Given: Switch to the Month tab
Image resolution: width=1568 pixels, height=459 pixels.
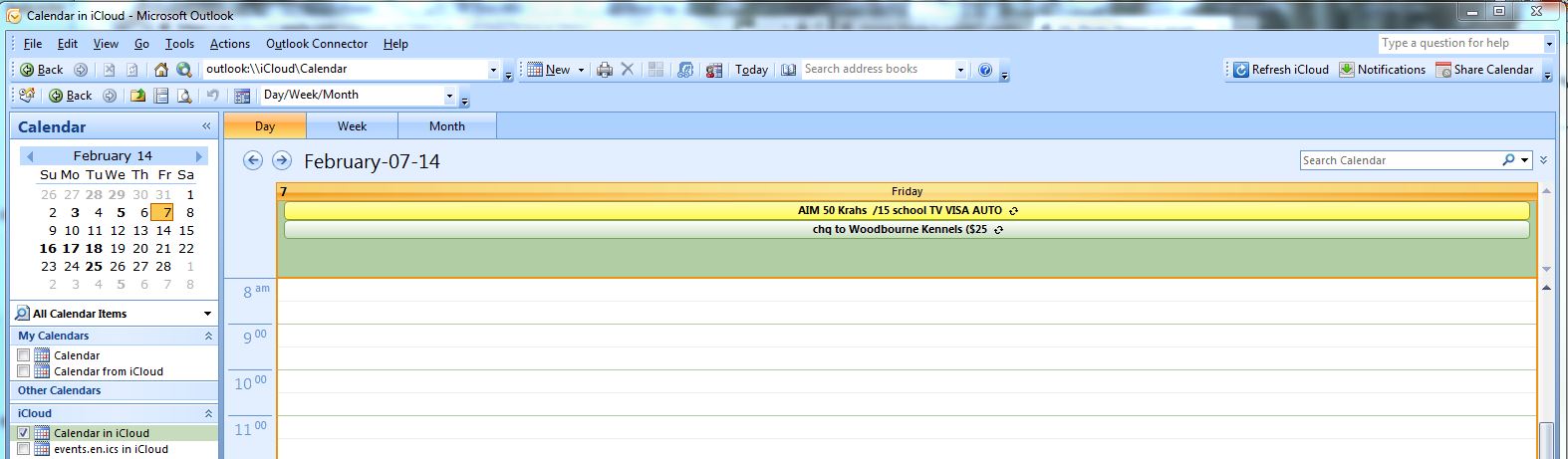Looking at the screenshot, I should 447,126.
